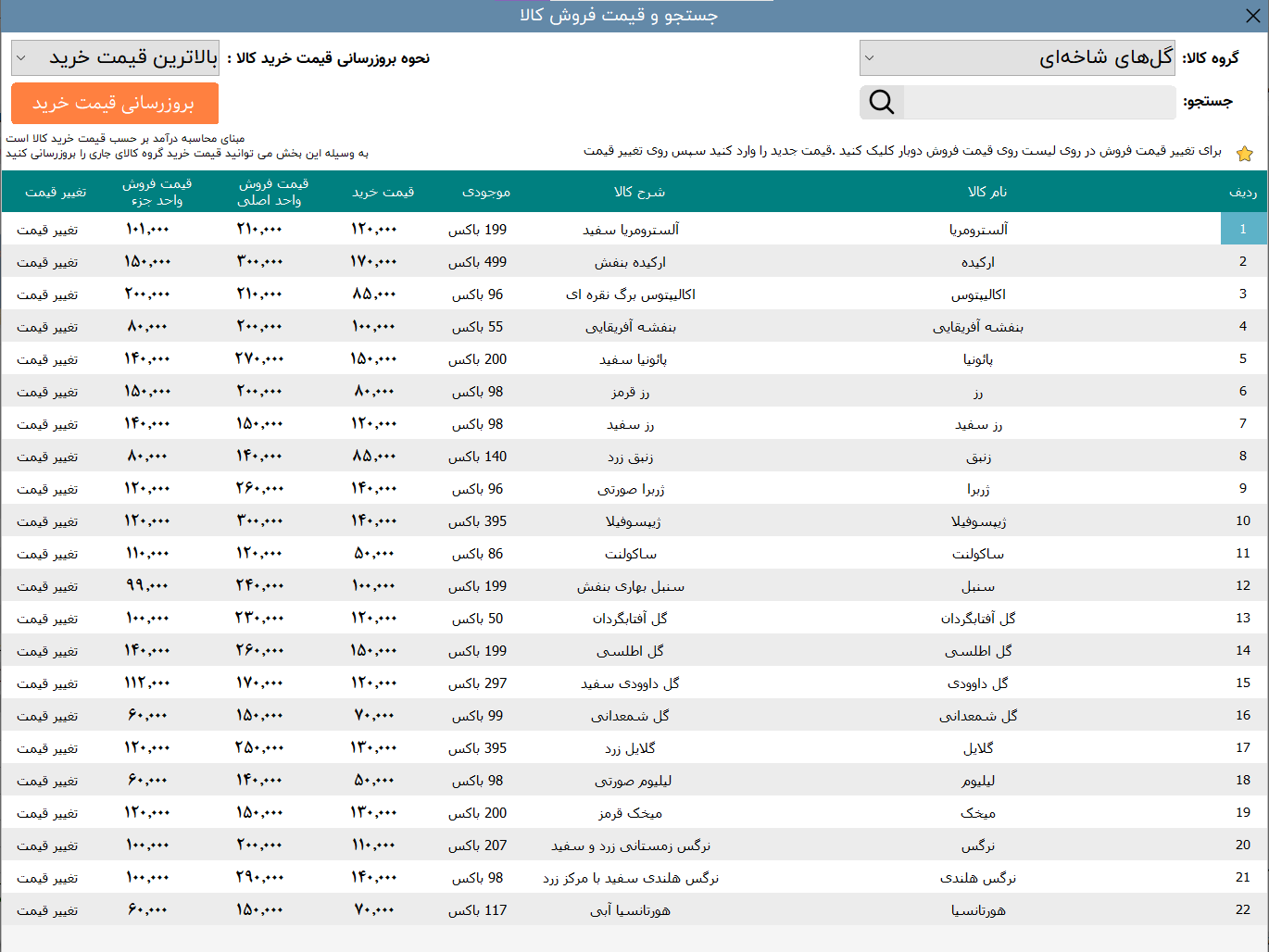Screen dimensions: 1269x952
Task: Click row number 10 cell
Action: 1243,520
